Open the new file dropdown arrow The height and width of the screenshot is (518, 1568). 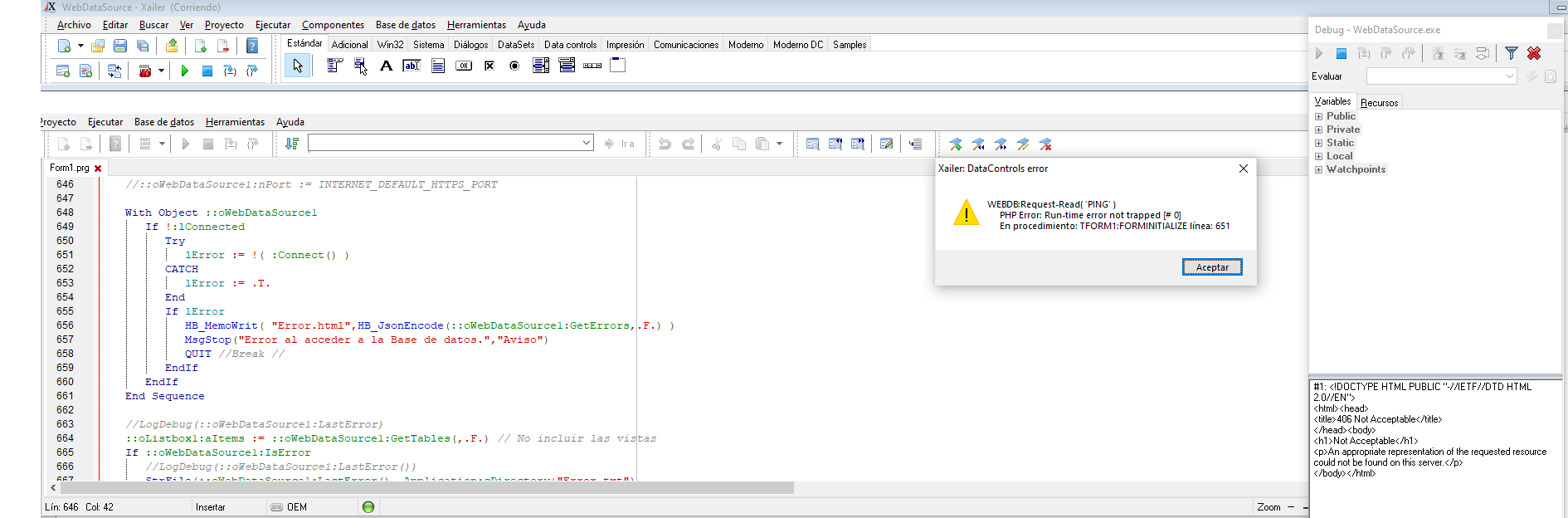click(80, 46)
